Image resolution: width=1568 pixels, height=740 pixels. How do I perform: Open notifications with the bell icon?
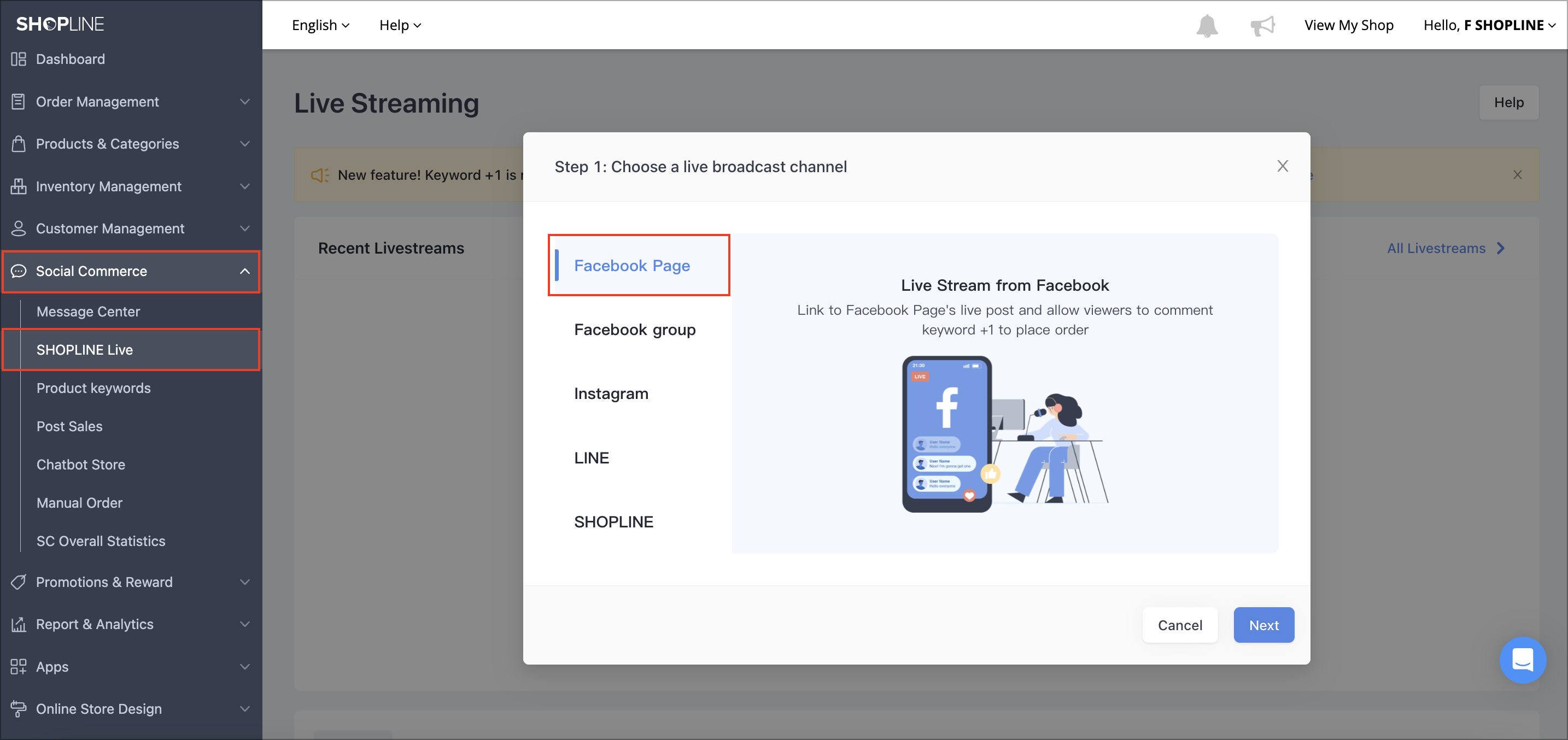[1207, 26]
